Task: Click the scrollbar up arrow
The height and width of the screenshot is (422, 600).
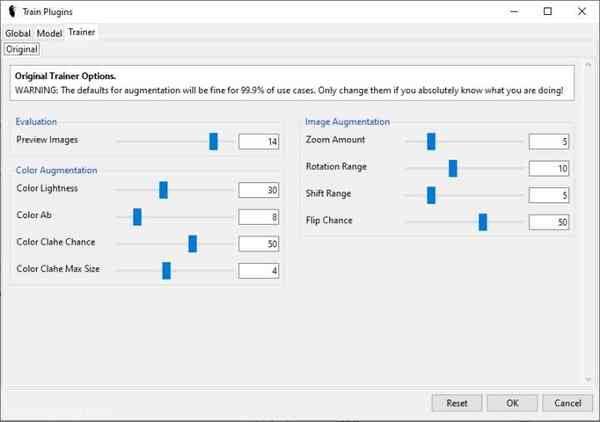Action: [x=588, y=65]
